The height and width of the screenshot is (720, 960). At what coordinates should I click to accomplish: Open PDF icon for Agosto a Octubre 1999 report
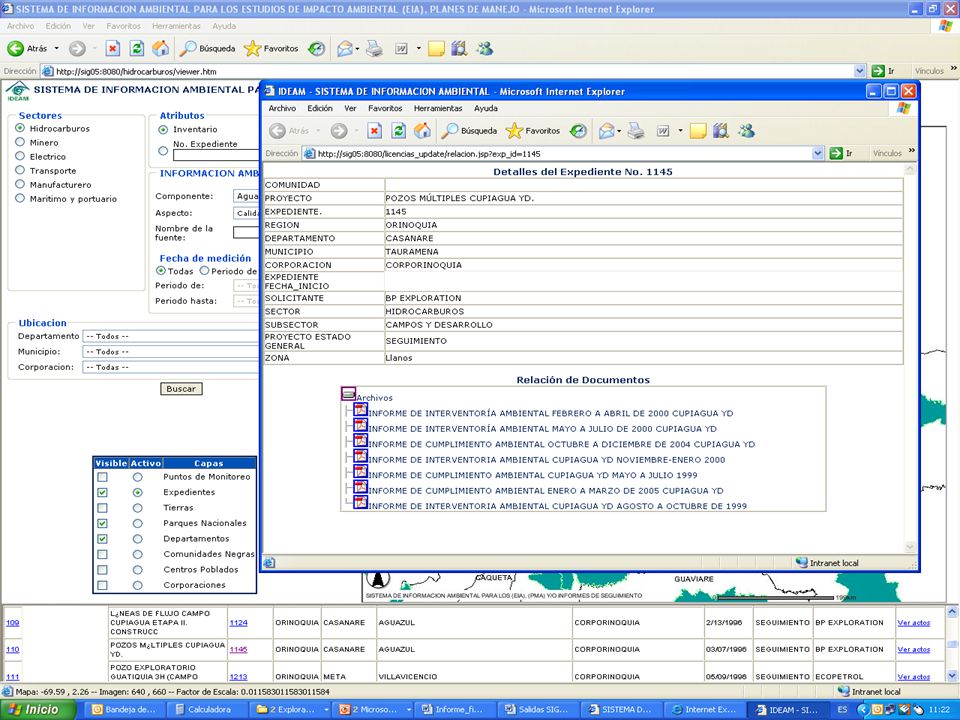coord(361,503)
